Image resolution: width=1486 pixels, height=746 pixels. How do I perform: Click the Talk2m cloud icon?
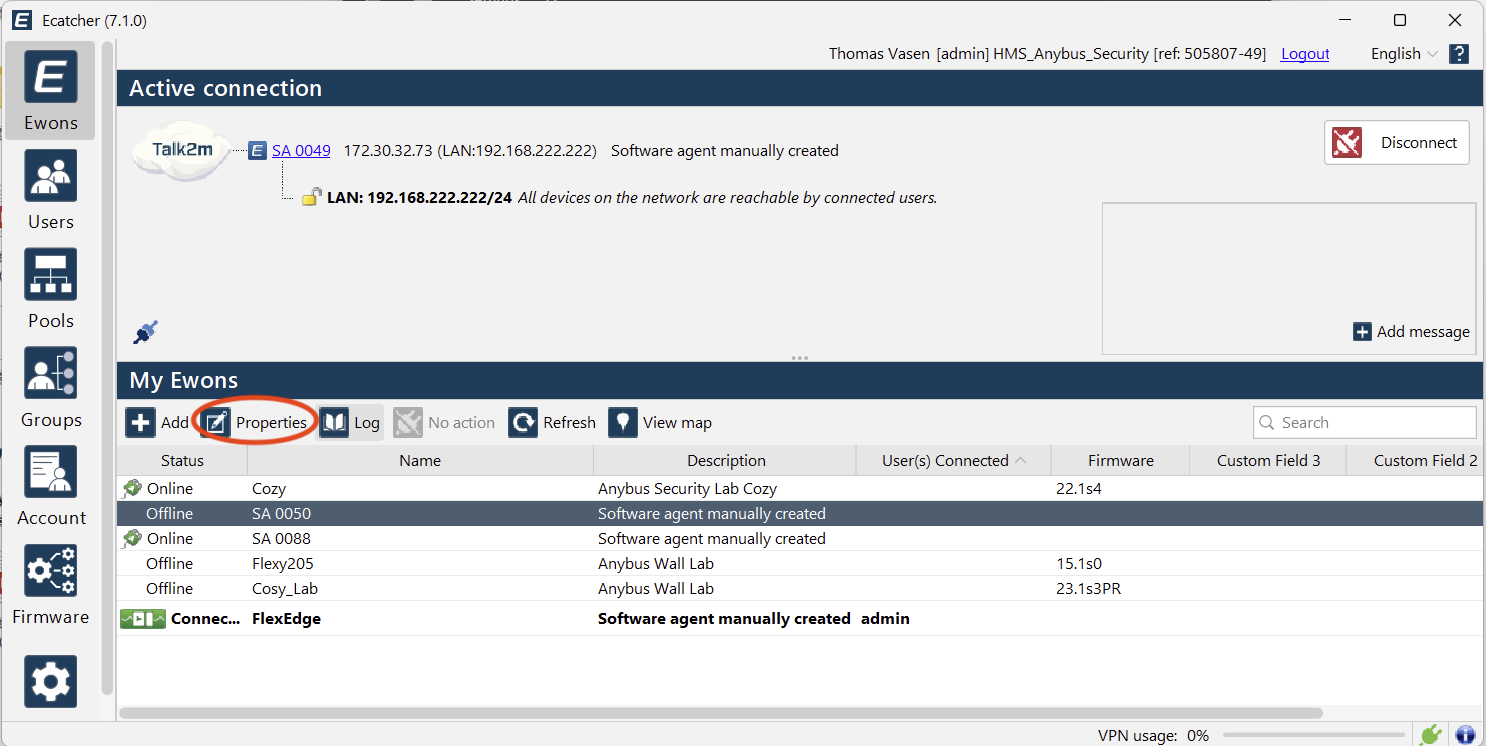pyautogui.click(x=181, y=150)
